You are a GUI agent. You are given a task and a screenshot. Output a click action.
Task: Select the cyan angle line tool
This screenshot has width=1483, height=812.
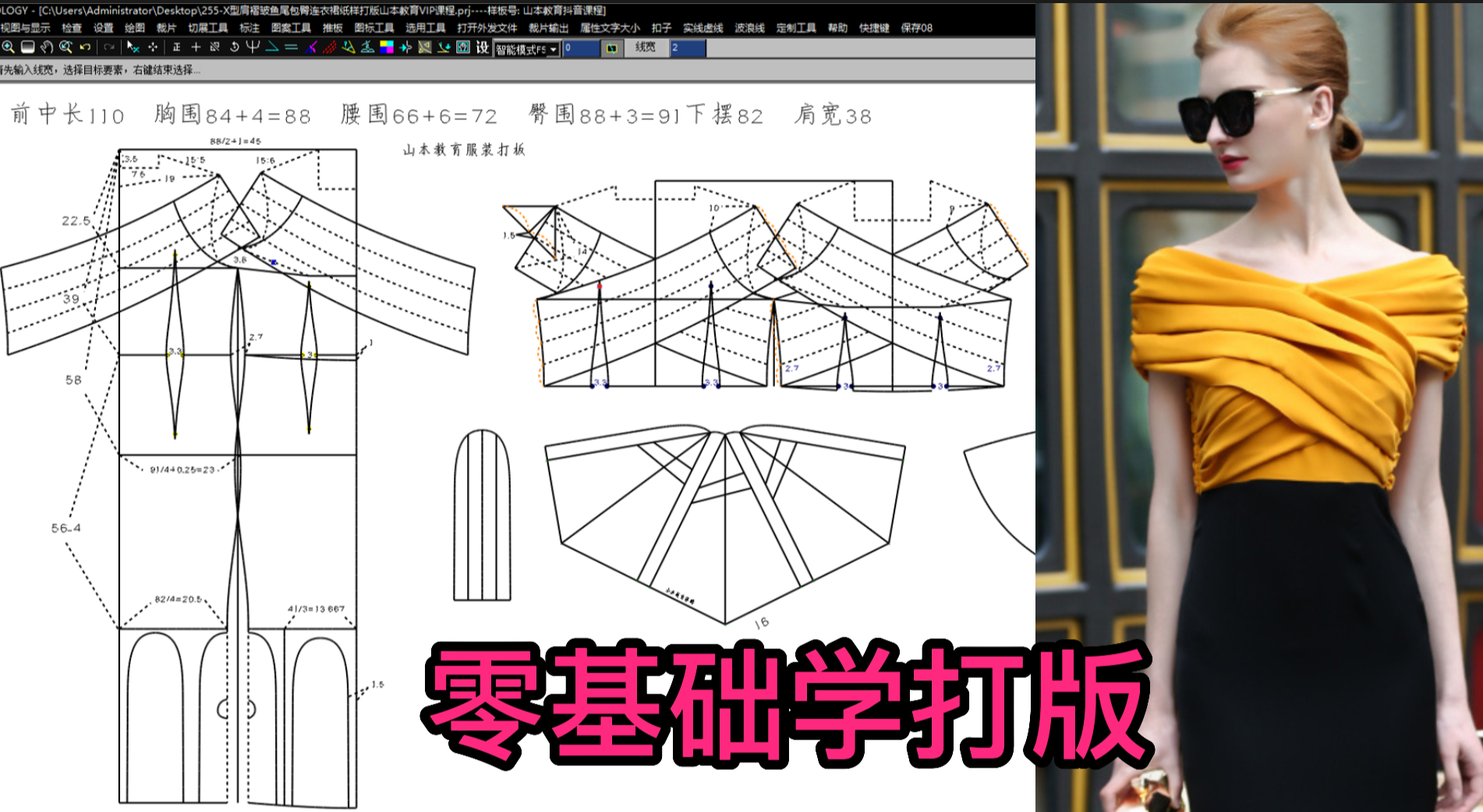click(x=272, y=47)
